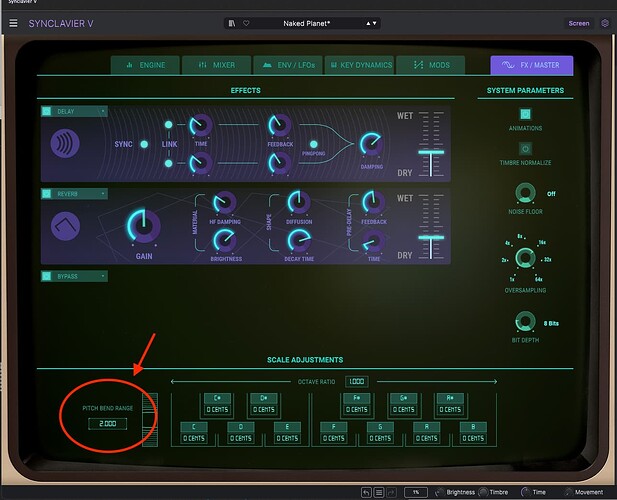Click the Time macro knob
This screenshot has width=617, height=500.
coord(525,492)
